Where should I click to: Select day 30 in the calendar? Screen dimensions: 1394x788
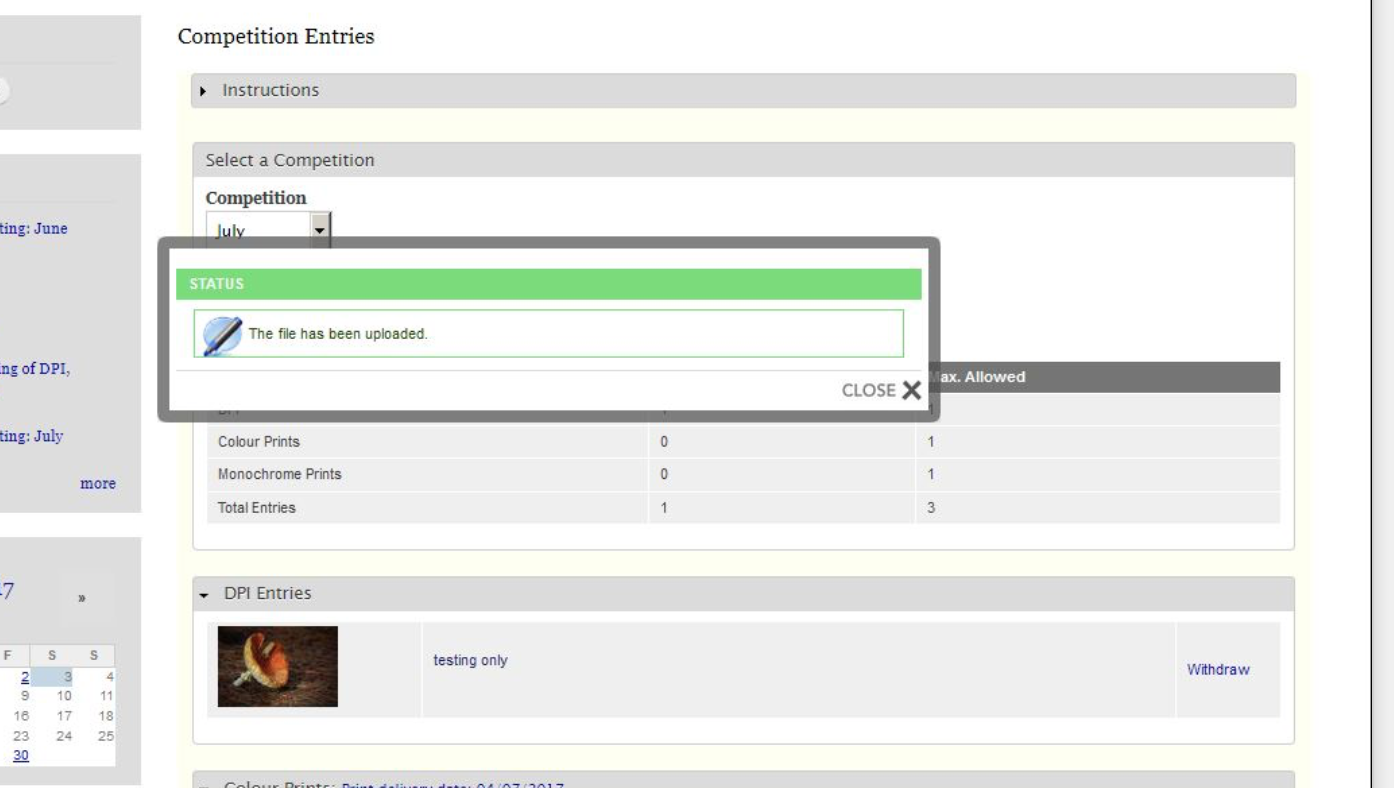[x=20, y=756]
